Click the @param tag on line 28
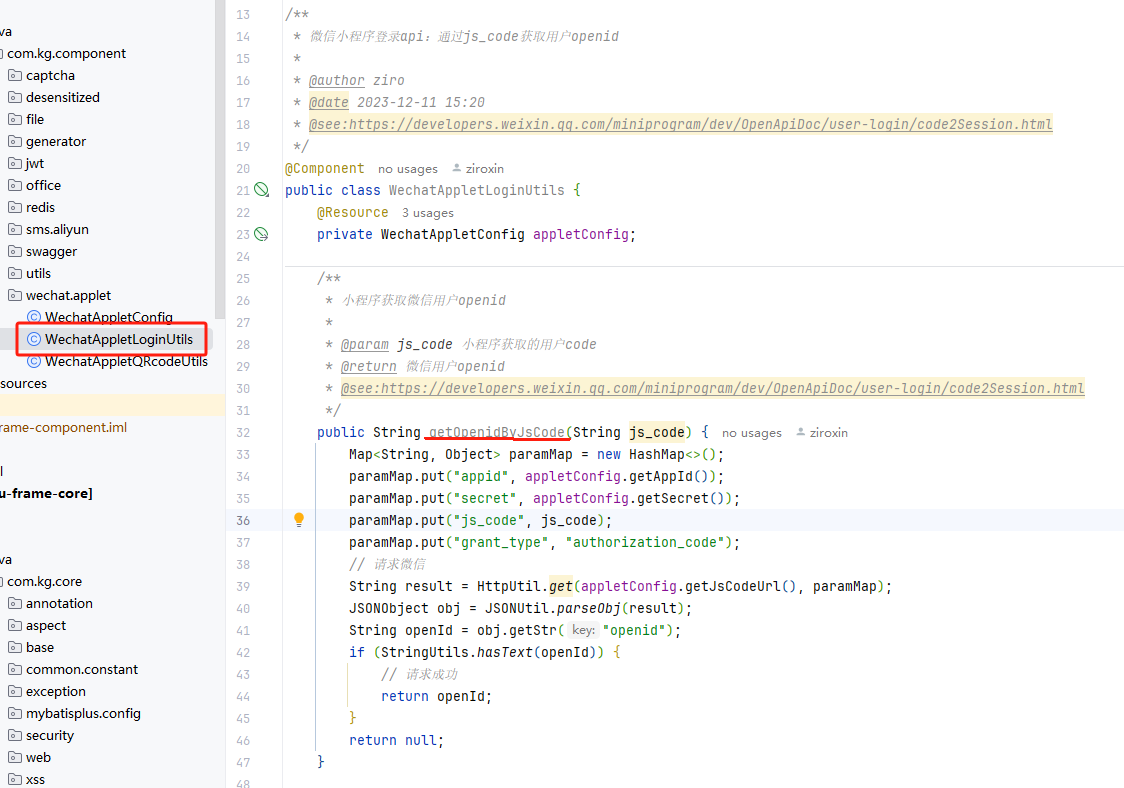The height and width of the screenshot is (788, 1124). click(364, 344)
